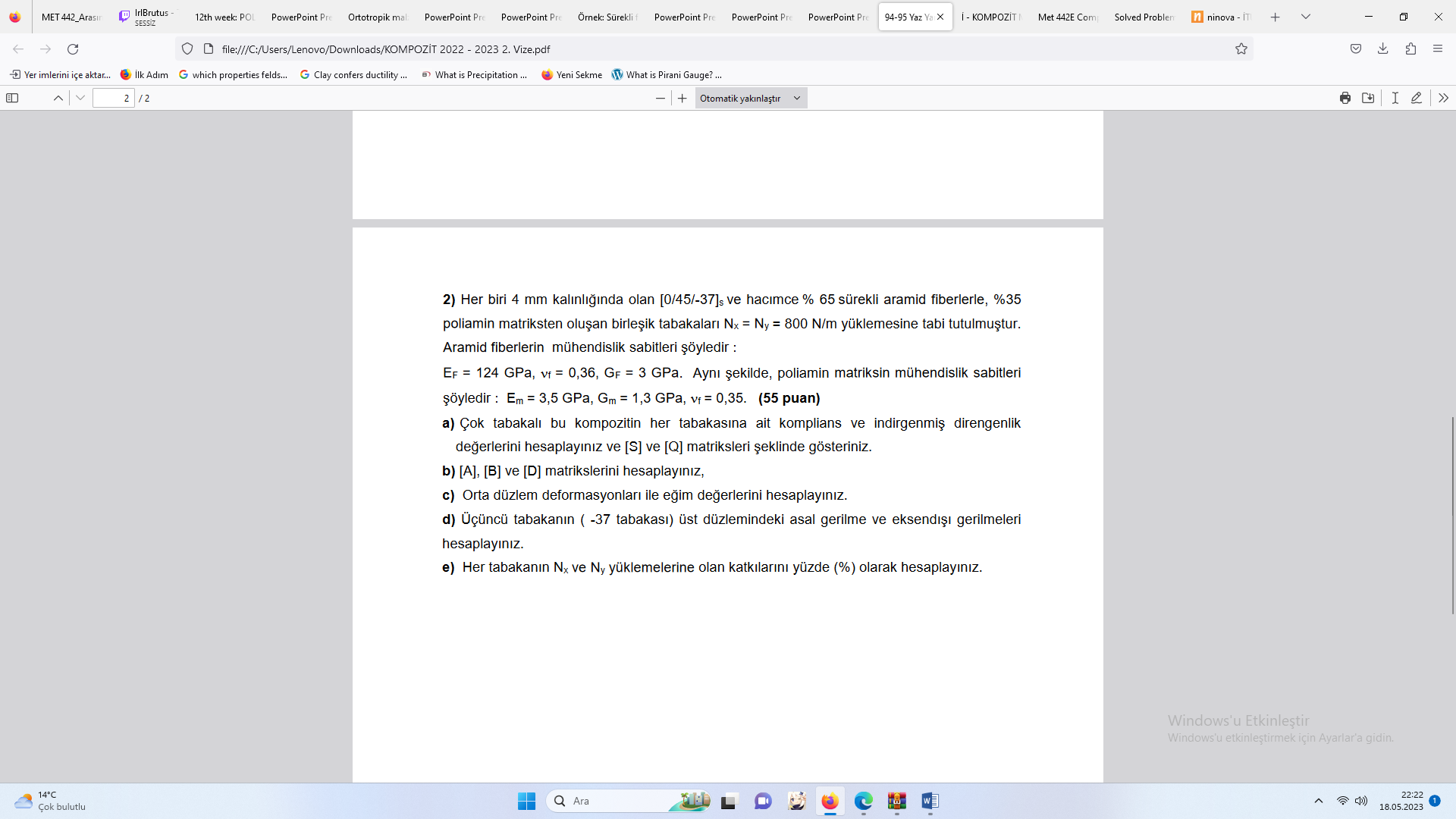The image size is (1456, 819).
Task: Switch to the Solved Problems tab
Action: pyautogui.click(x=1144, y=16)
